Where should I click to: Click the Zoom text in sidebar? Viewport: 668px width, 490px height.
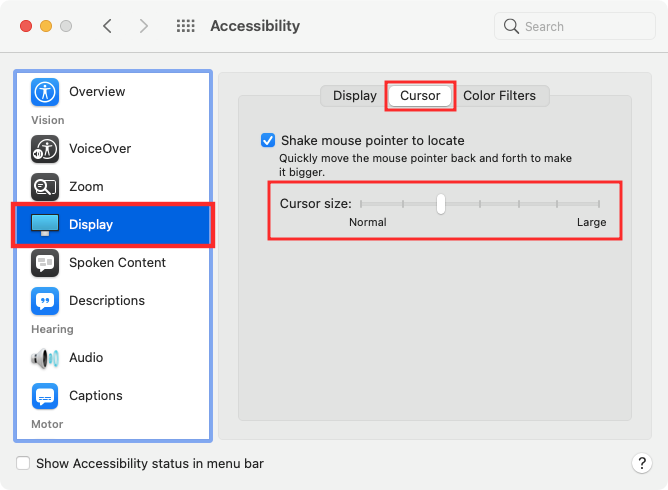pos(86,187)
